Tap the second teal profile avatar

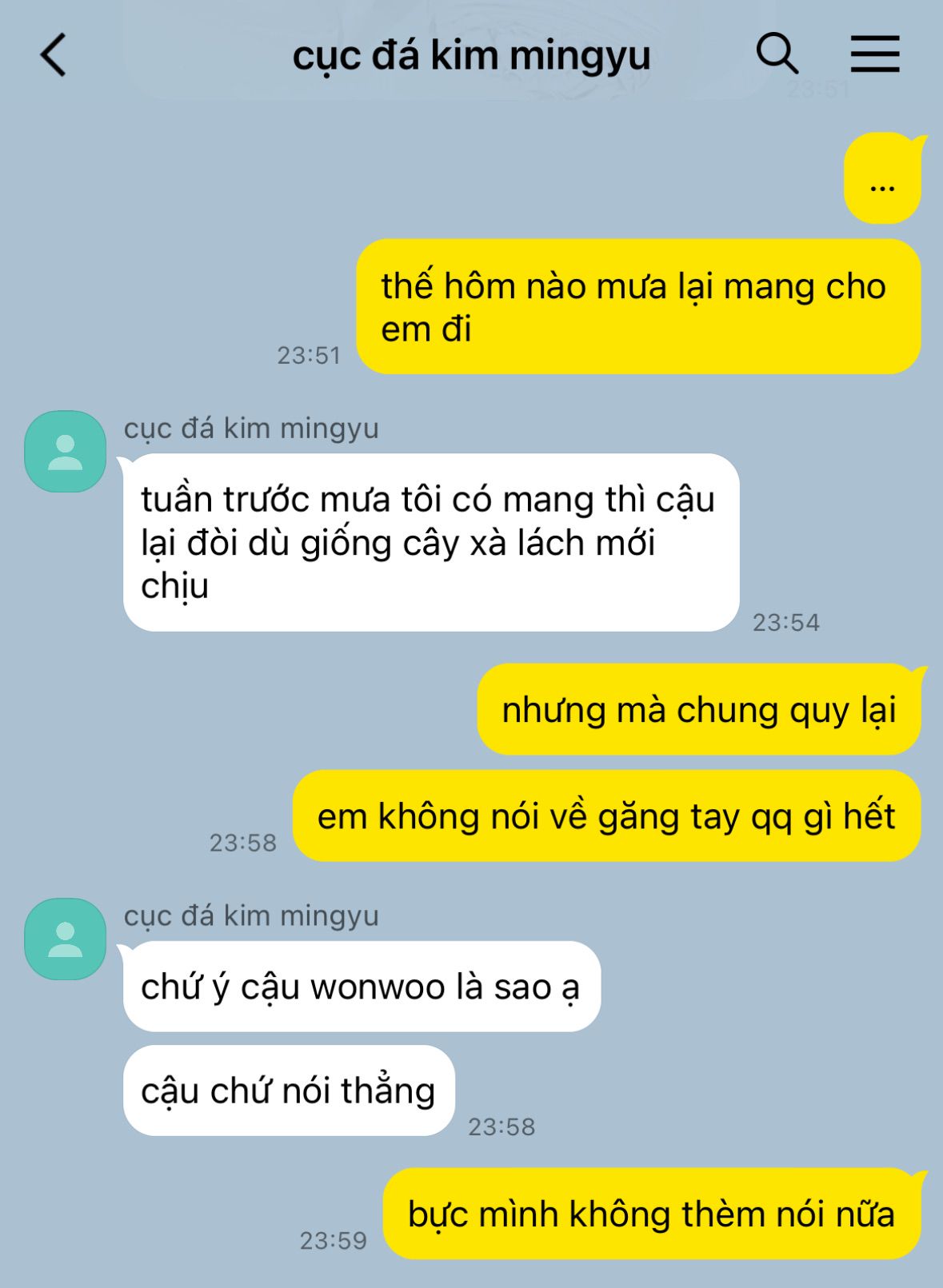coord(66,939)
